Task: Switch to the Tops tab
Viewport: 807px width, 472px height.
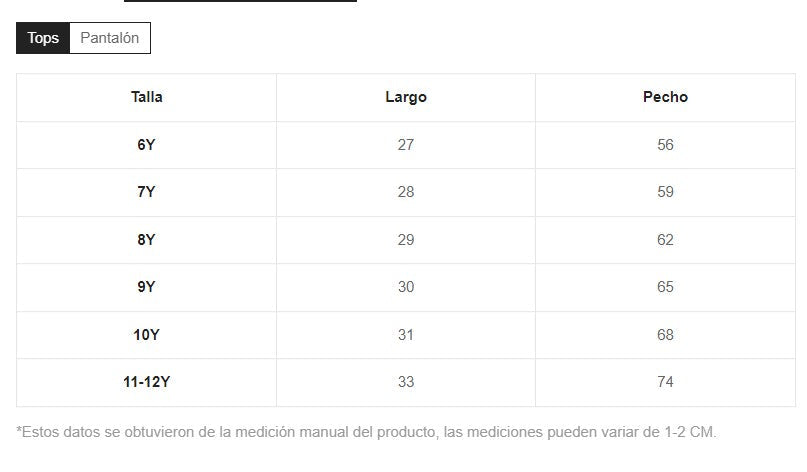Action: 43,39
